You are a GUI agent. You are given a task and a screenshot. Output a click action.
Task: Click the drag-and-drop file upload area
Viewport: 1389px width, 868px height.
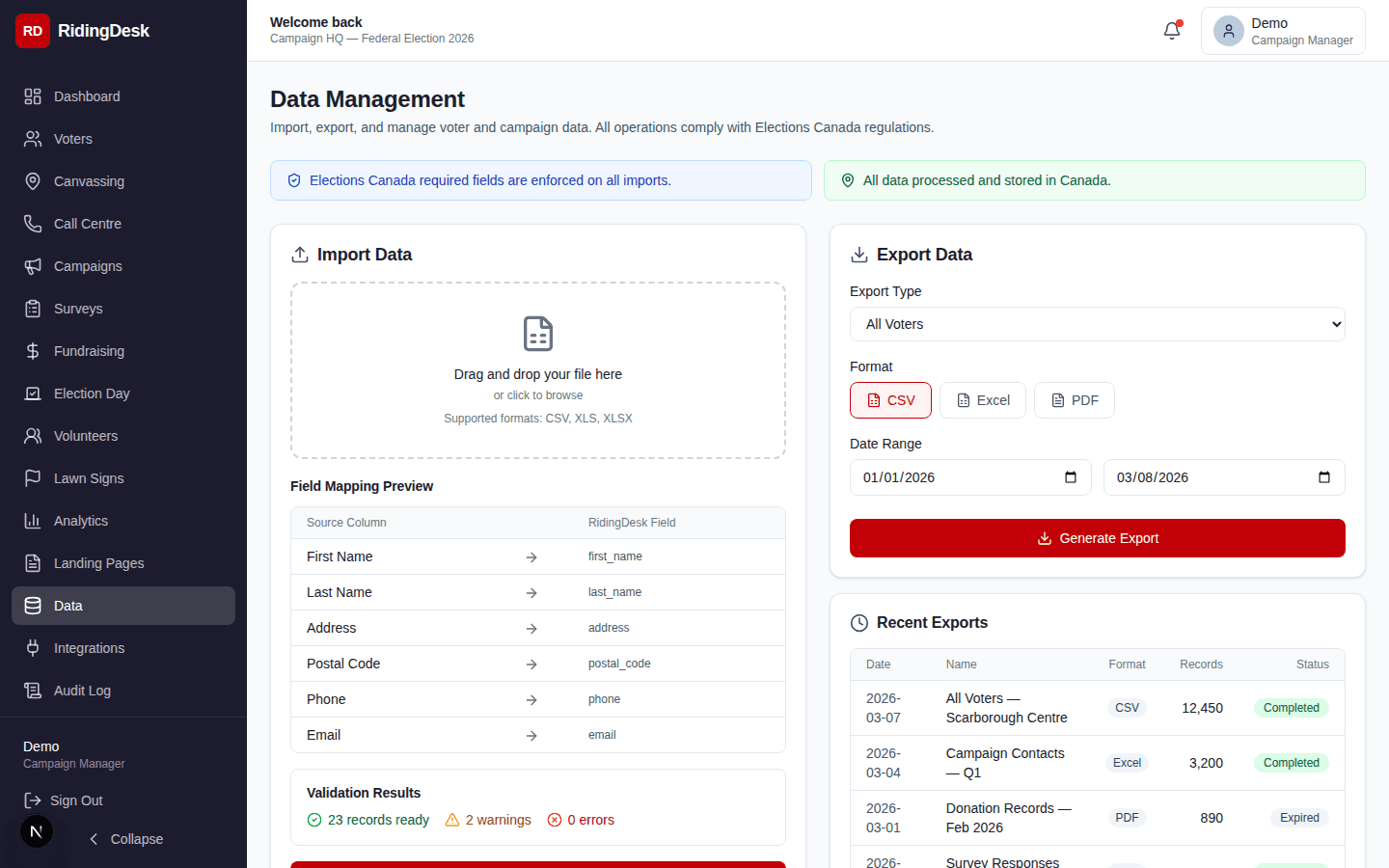[x=537, y=370]
